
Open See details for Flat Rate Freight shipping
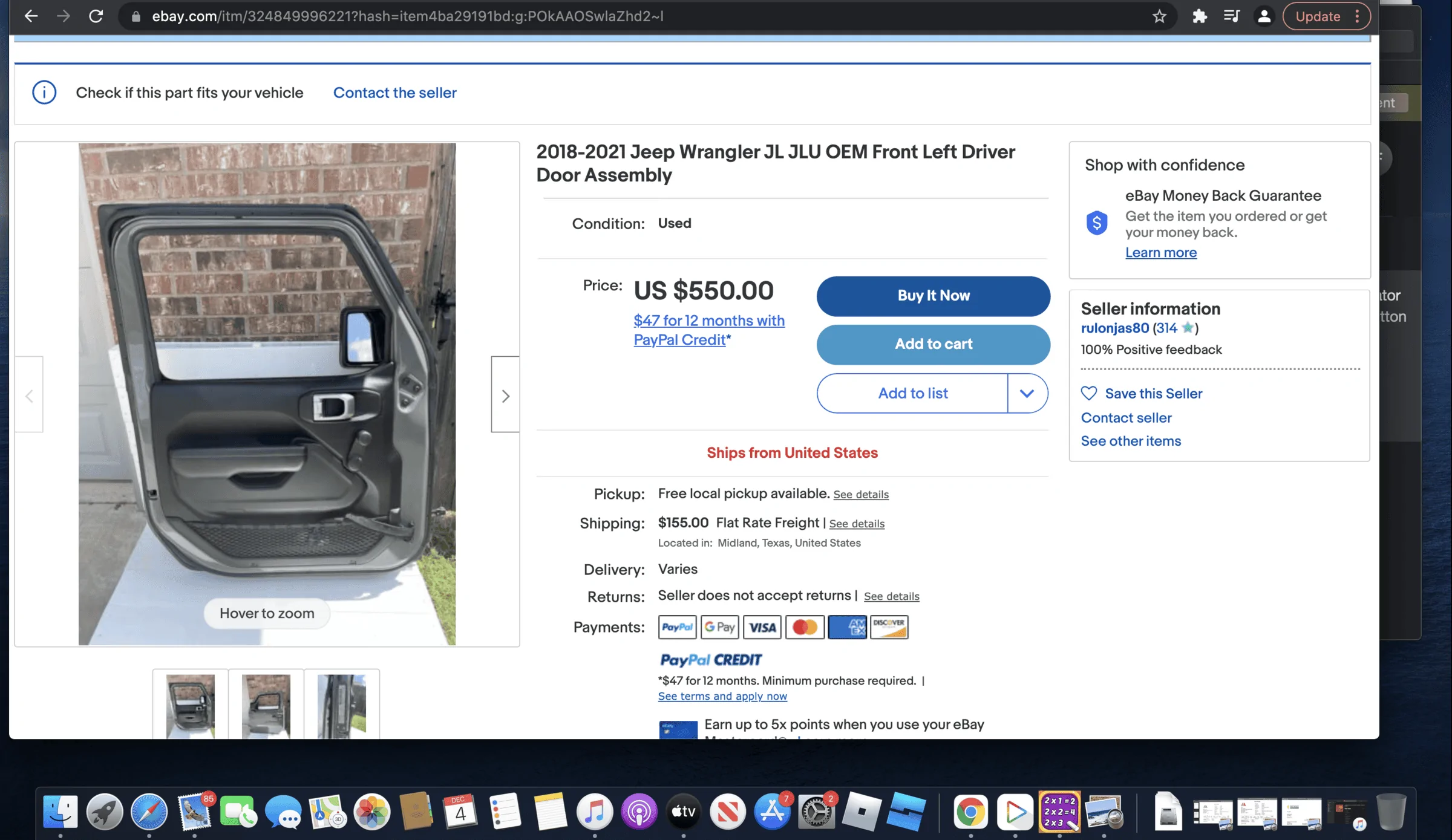point(857,524)
